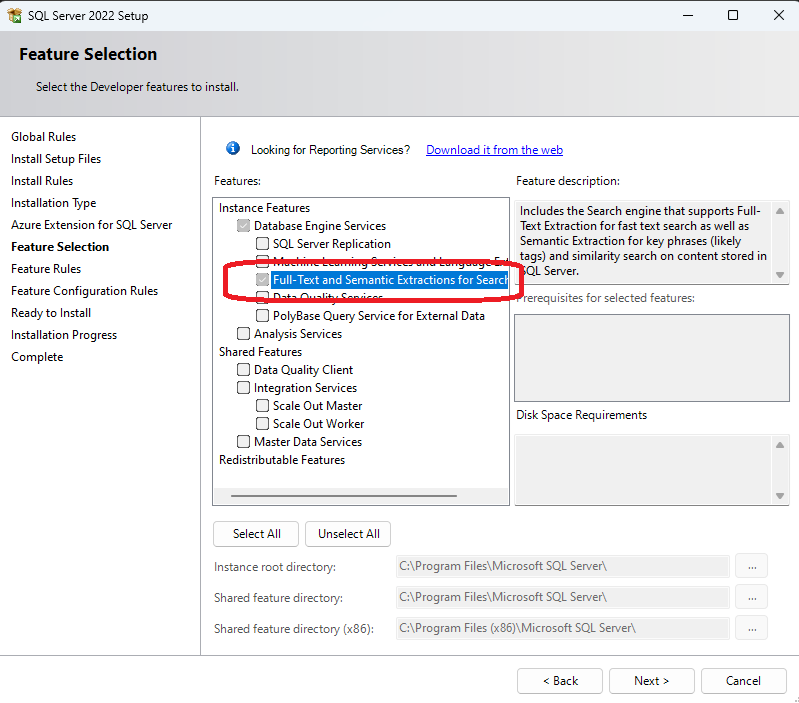This screenshot has height=703, width=799.
Task: Click the Shared feature directory (x86) field
Action: (563, 629)
